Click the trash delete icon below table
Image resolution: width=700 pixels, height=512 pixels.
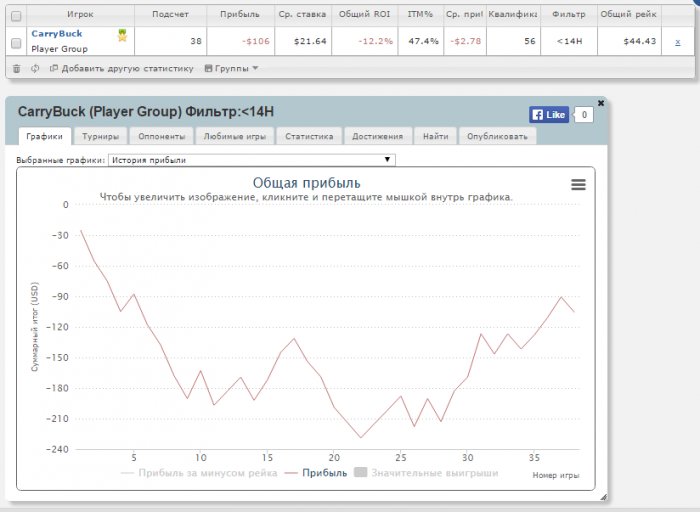(x=17, y=69)
